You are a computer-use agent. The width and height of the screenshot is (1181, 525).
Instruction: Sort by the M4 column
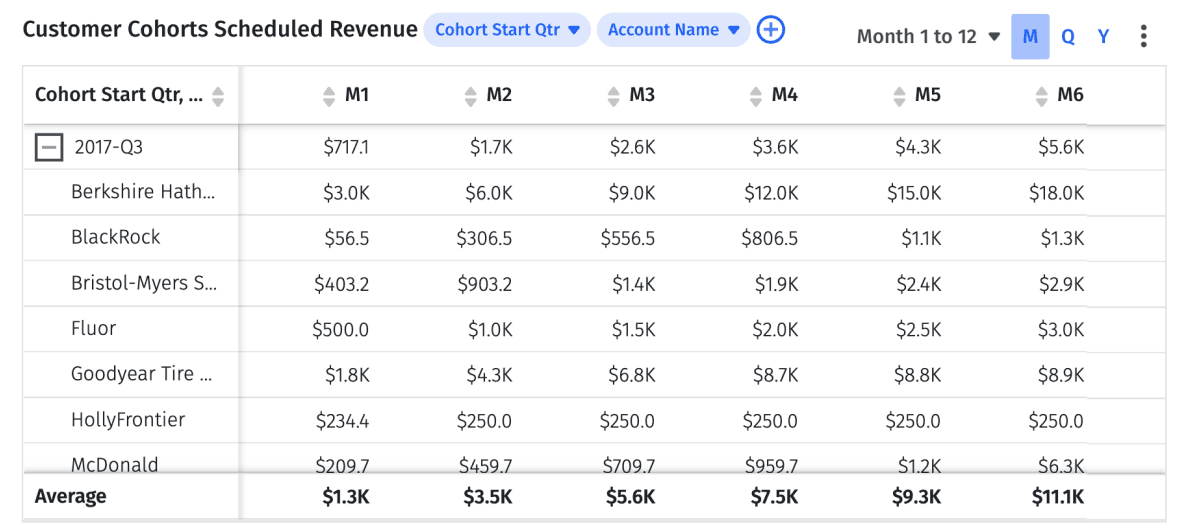[x=756, y=96]
